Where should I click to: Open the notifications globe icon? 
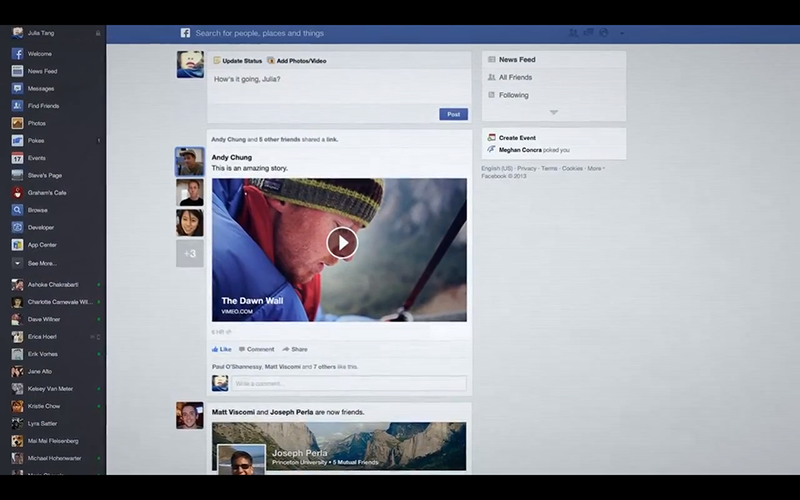coord(603,33)
